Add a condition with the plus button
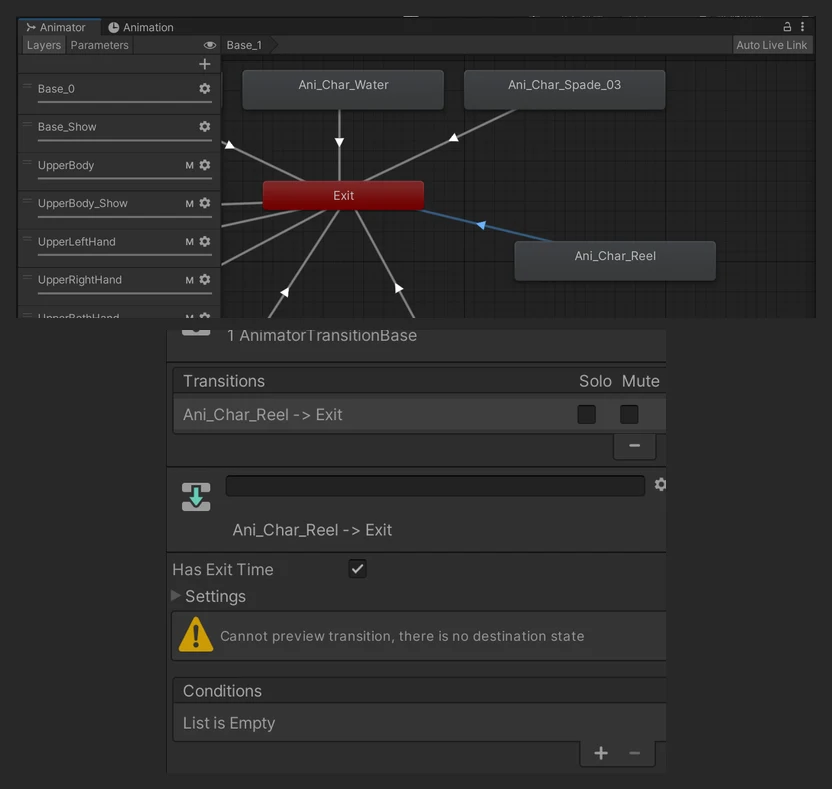832x789 pixels. point(601,753)
